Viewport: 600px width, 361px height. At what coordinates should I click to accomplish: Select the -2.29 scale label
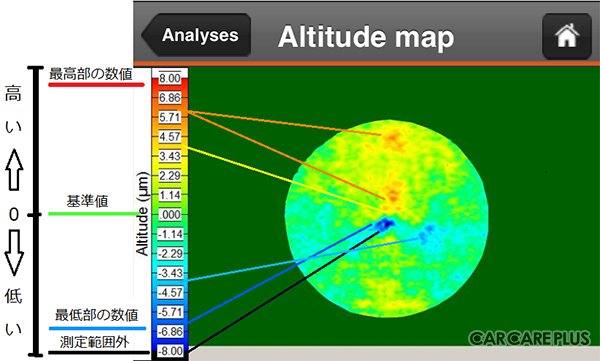(171, 253)
